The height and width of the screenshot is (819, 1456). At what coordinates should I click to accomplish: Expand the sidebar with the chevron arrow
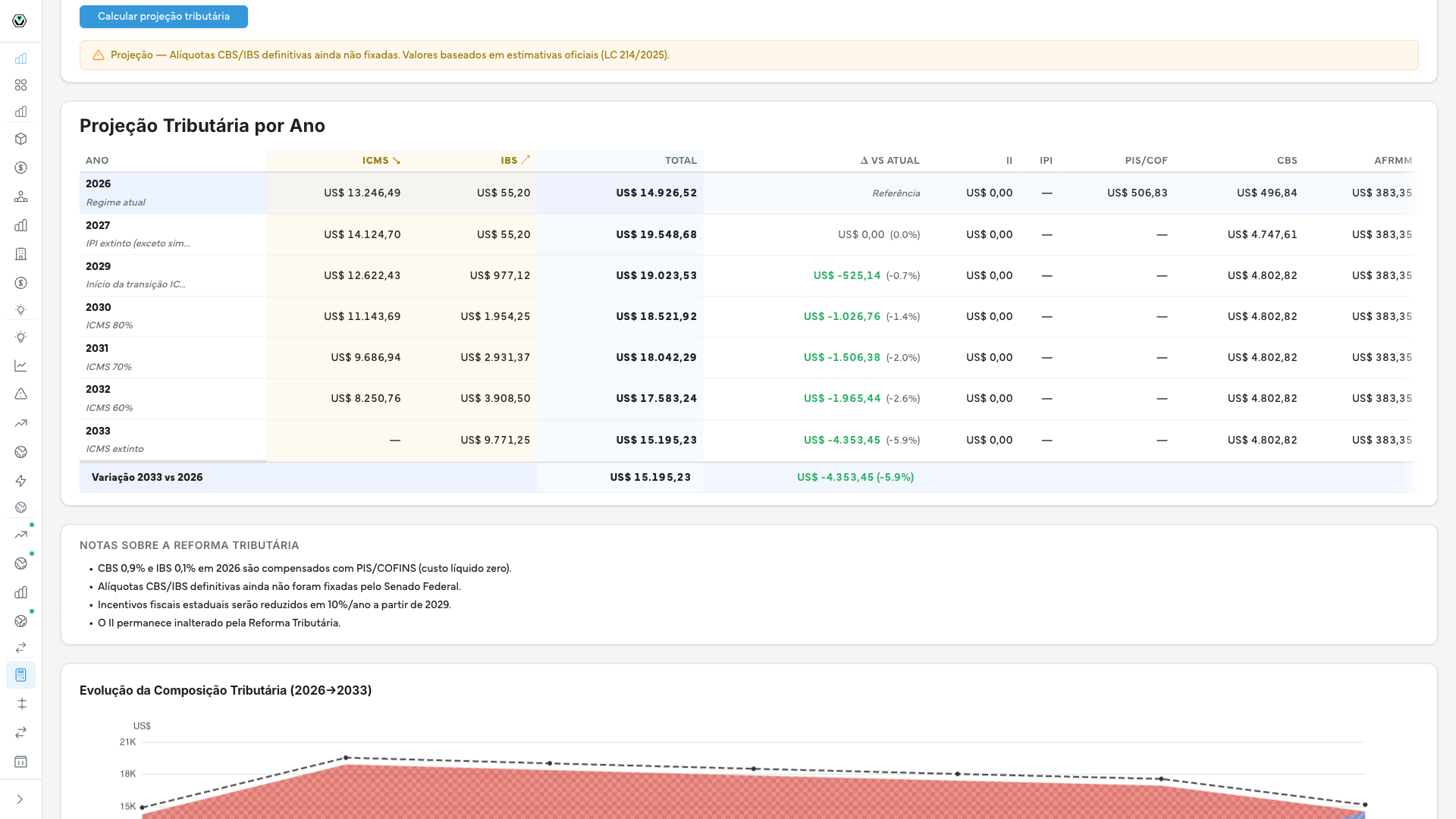(x=20, y=799)
